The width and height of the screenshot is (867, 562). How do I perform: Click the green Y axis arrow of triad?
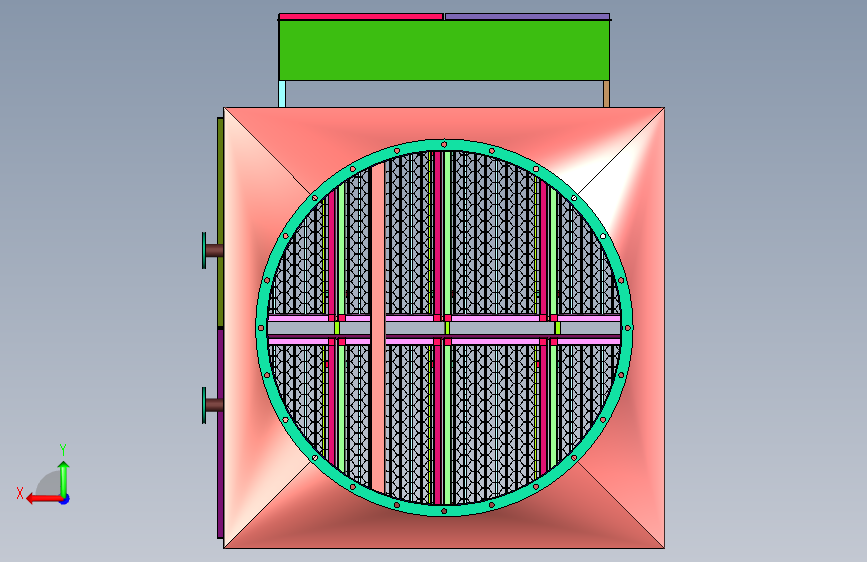click(x=64, y=478)
